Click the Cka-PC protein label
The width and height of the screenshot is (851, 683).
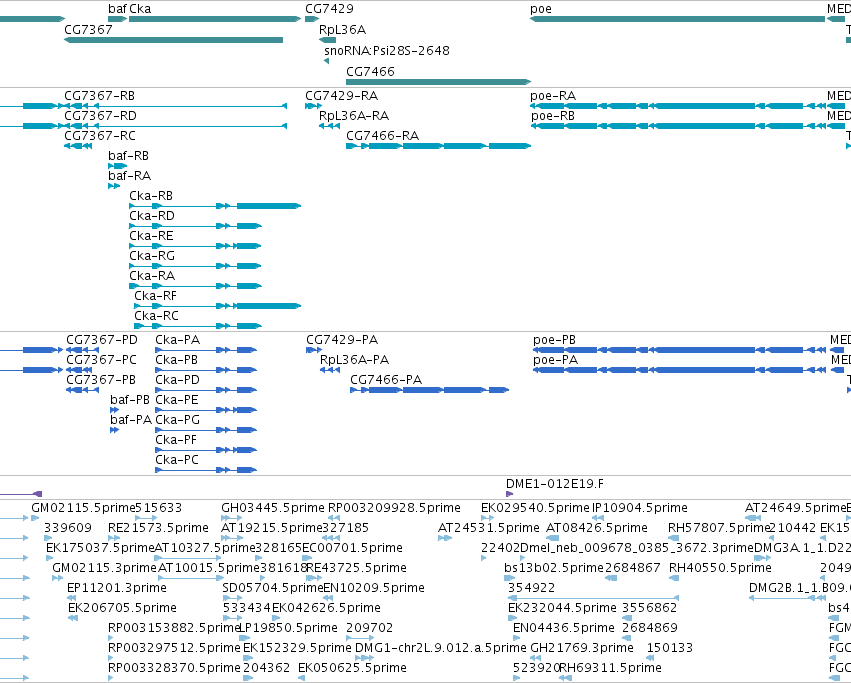[x=177, y=460]
